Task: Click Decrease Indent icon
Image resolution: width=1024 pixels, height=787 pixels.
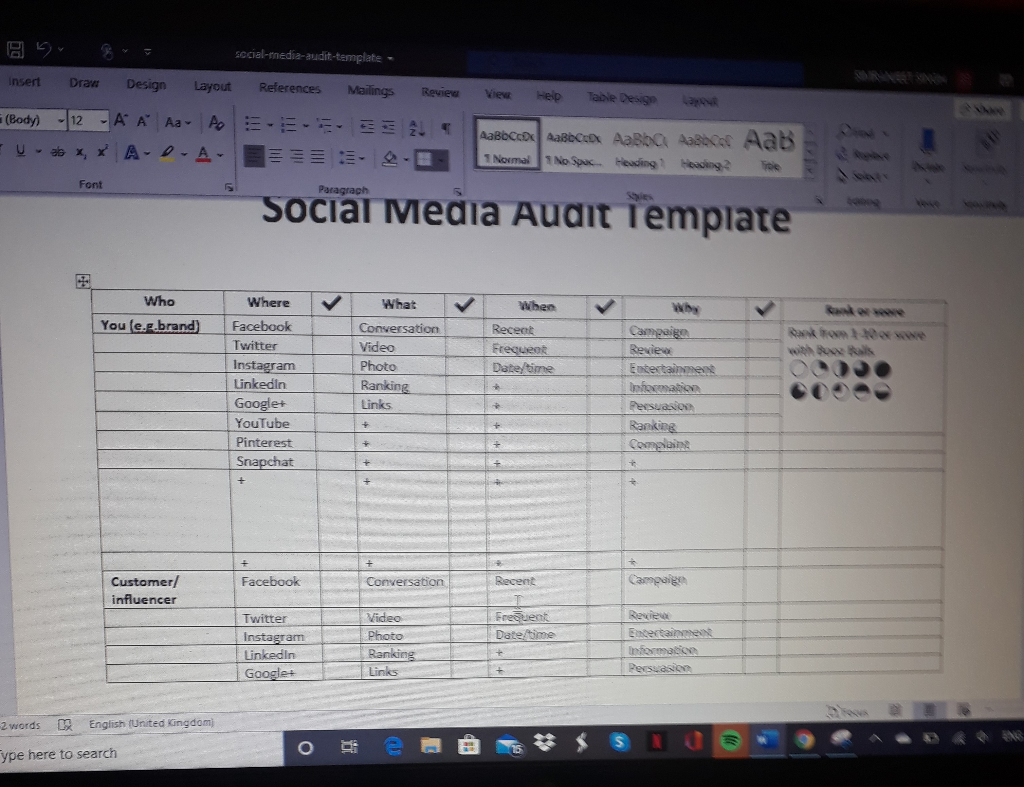Action: (367, 126)
